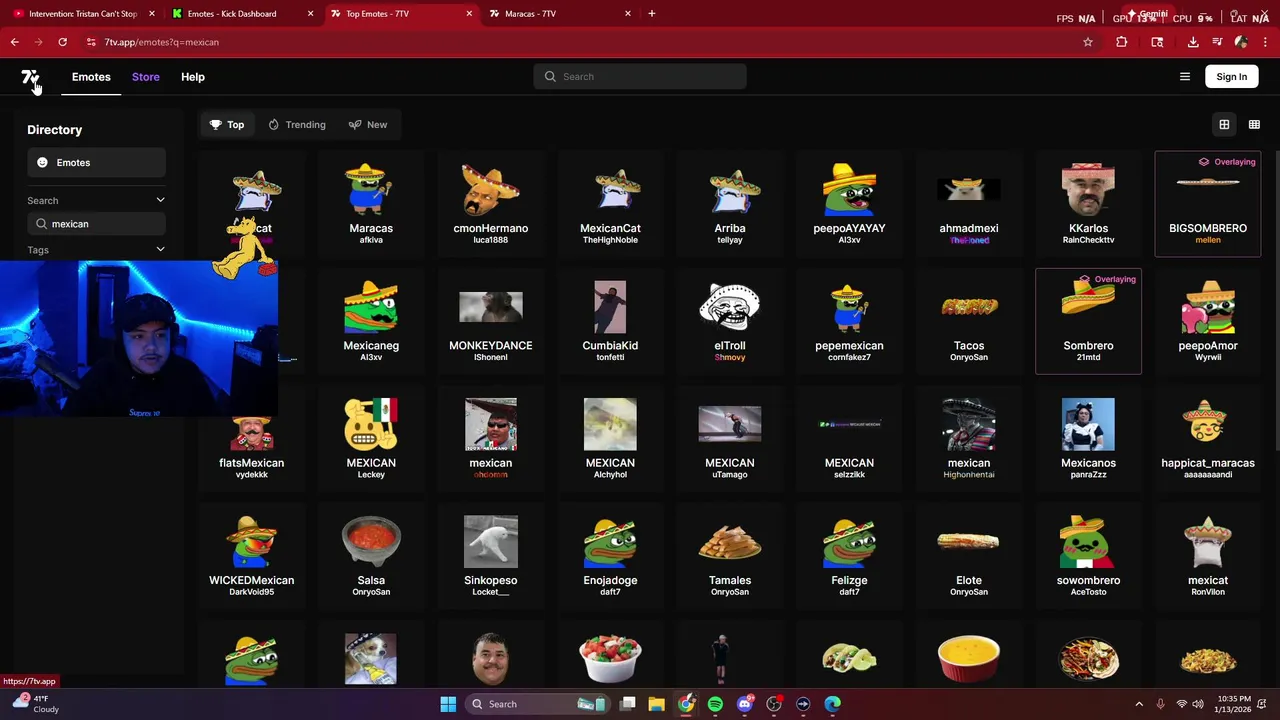Expand the Tags section in Directory
The image size is (1280, 720).
click(x=160, y=250)
